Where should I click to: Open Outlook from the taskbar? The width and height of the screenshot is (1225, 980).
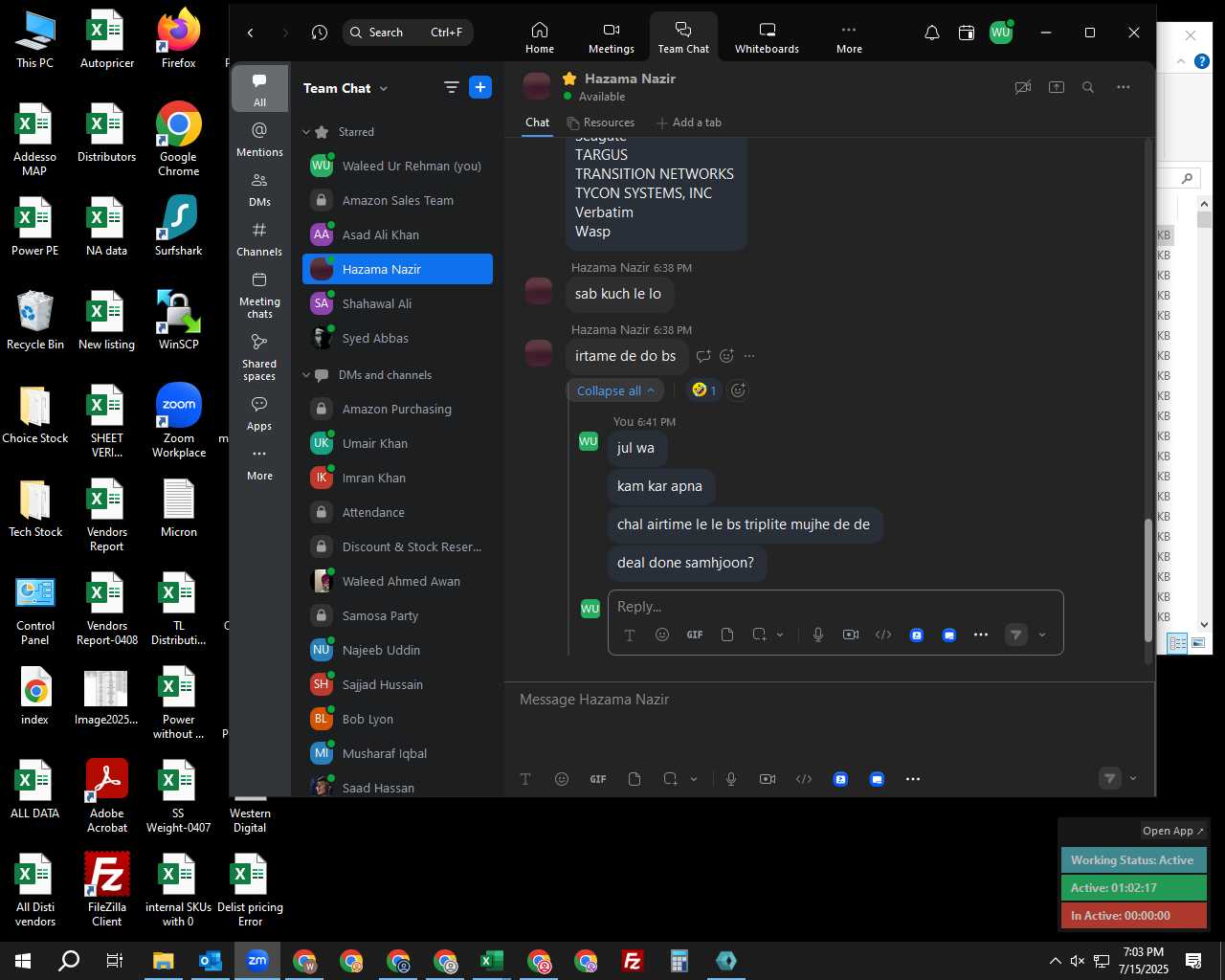point(211,961)
